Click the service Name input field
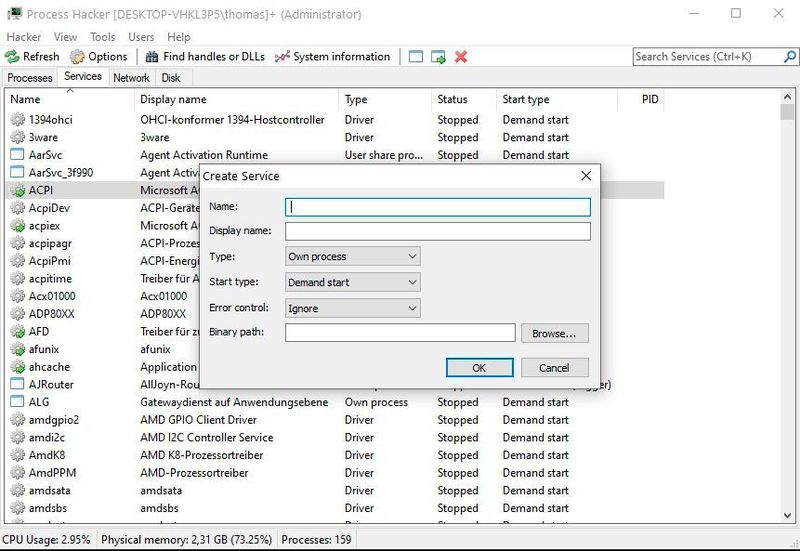 coord(438,207)
